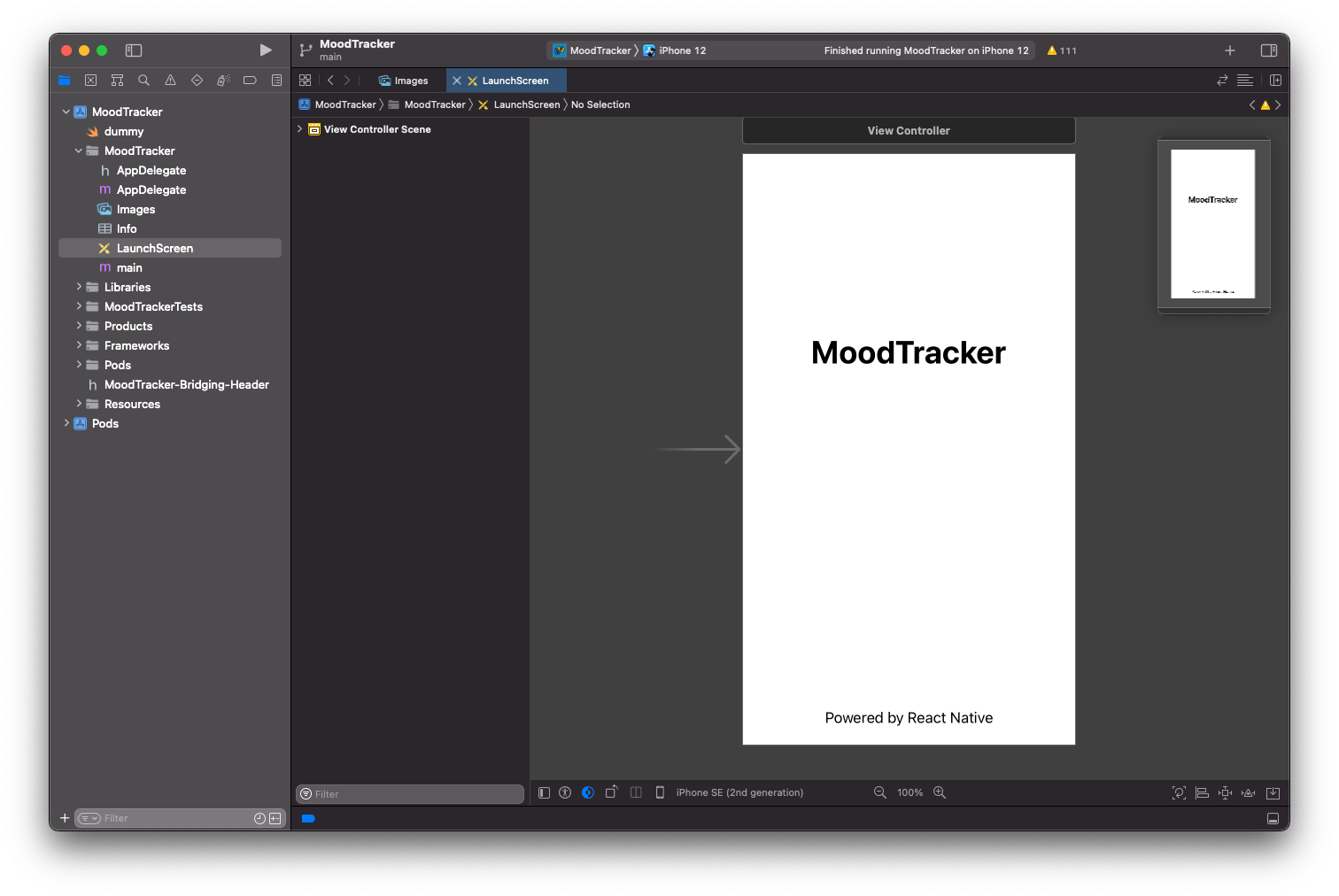Show the Issue navigator warnings
The image size is (1339, 896).
click(x=170, y=80)
